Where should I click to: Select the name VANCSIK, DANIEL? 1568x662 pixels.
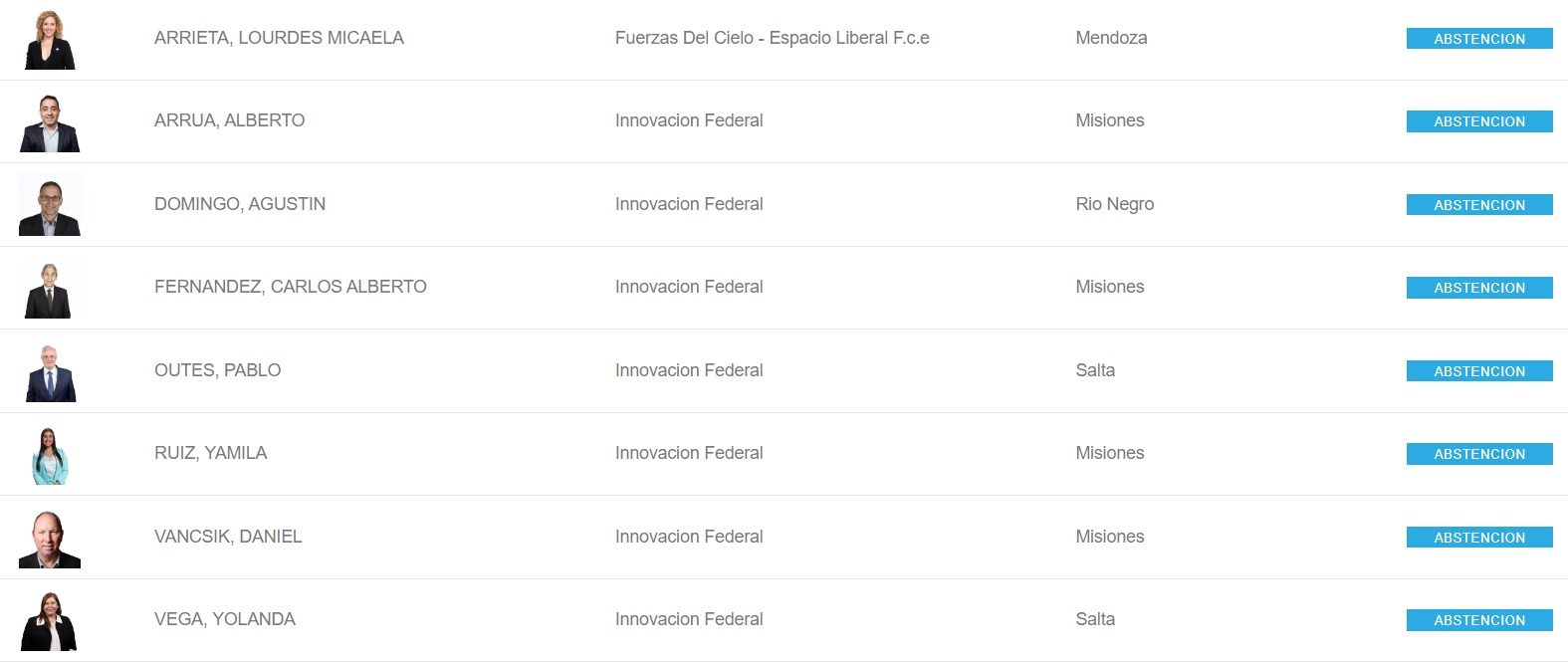click(x=228, y=537)
